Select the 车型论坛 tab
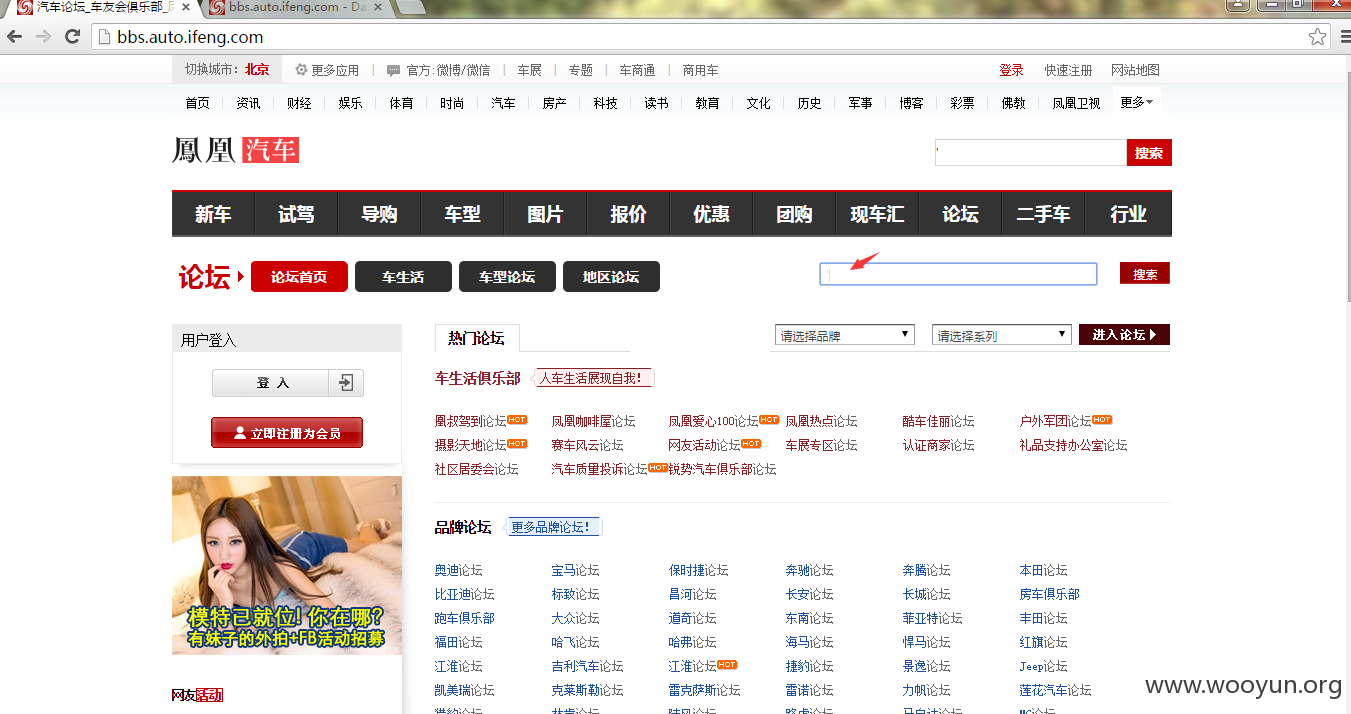This screenshot has height=714, width=1351. [507, 277]
